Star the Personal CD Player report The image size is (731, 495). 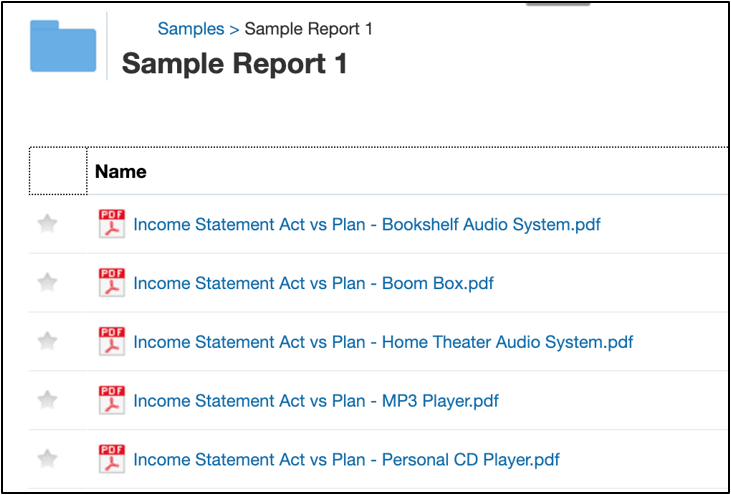(47, 460)
